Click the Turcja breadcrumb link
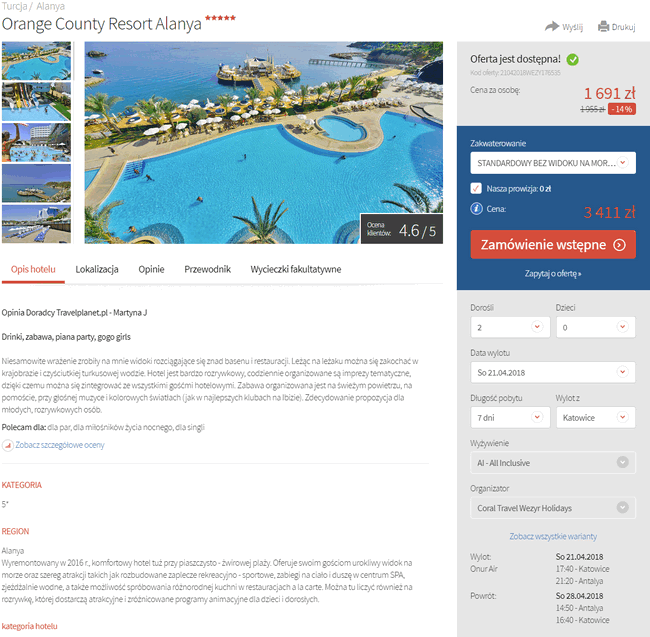The height and width of the screenshot is (637, 650). (14, 6)
